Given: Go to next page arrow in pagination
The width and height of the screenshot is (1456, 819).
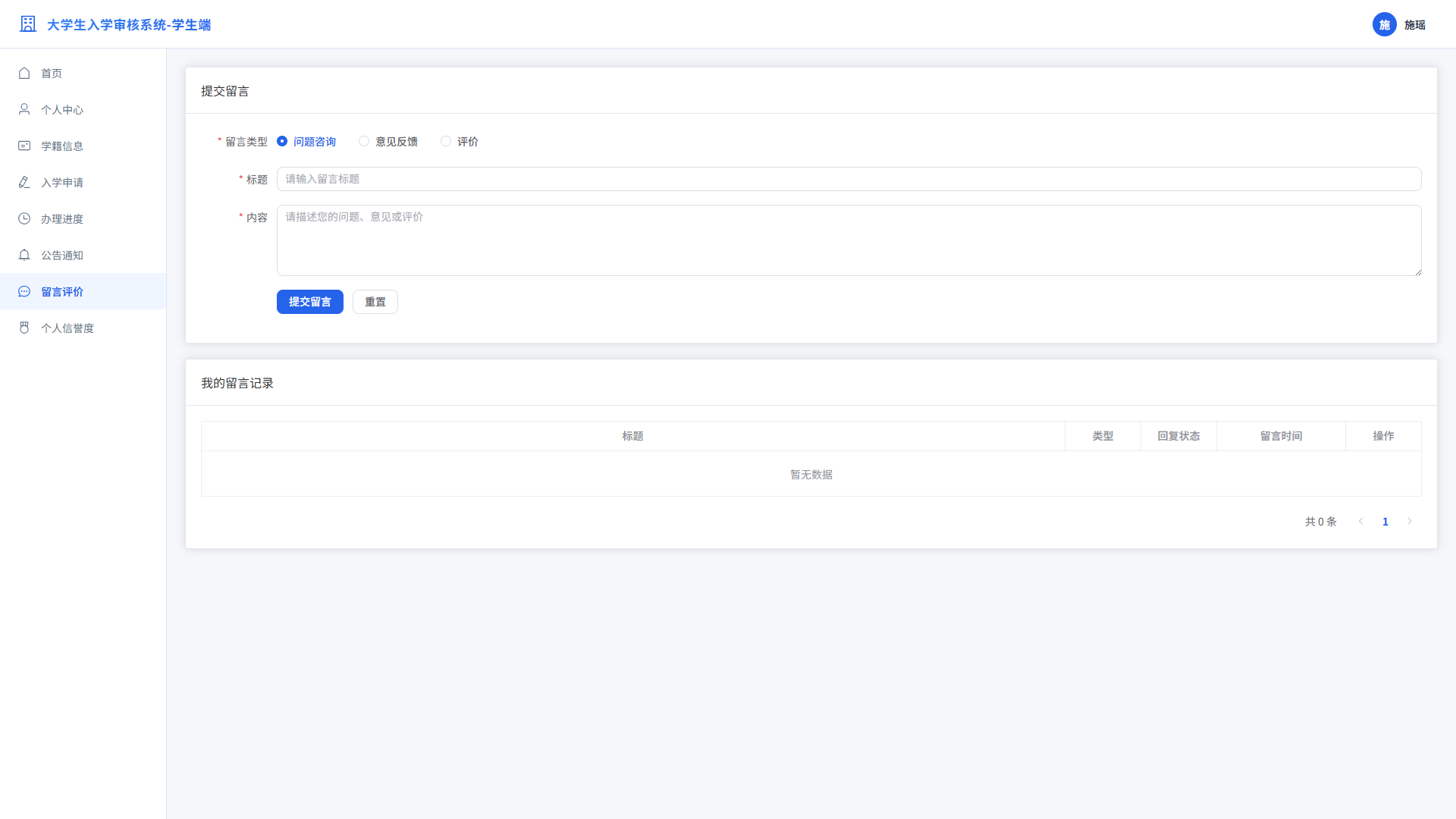Looking at the screenshot, I should point(1410,521).
